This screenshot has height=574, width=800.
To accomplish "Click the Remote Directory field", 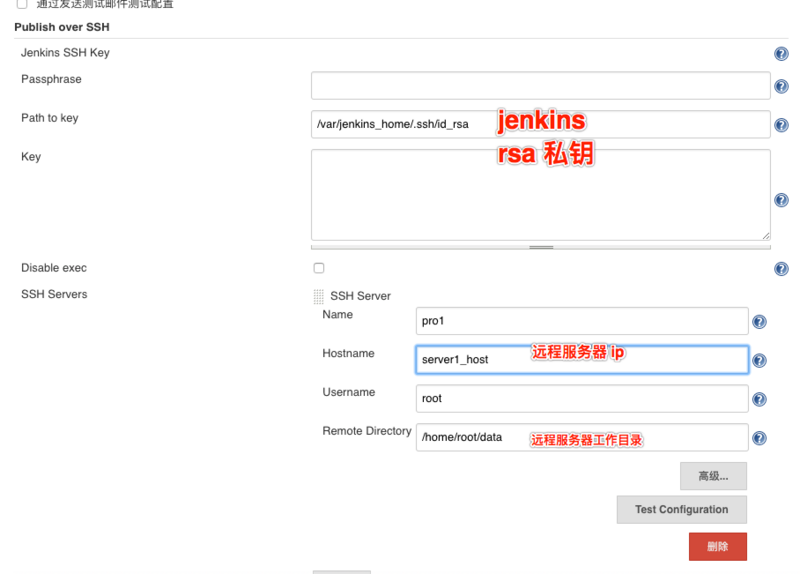I will [582, 437].
